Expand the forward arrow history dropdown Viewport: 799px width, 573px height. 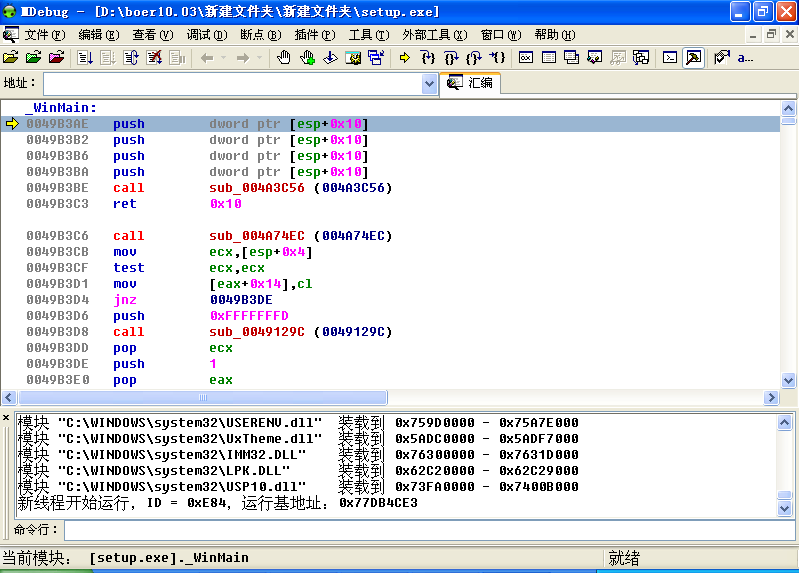tap(257, 58)
